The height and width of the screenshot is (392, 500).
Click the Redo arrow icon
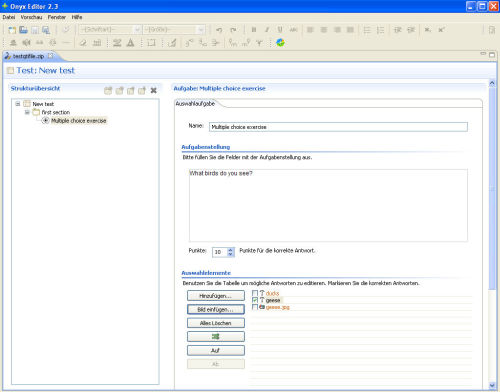pyautogui.click(x=233, y=30)
